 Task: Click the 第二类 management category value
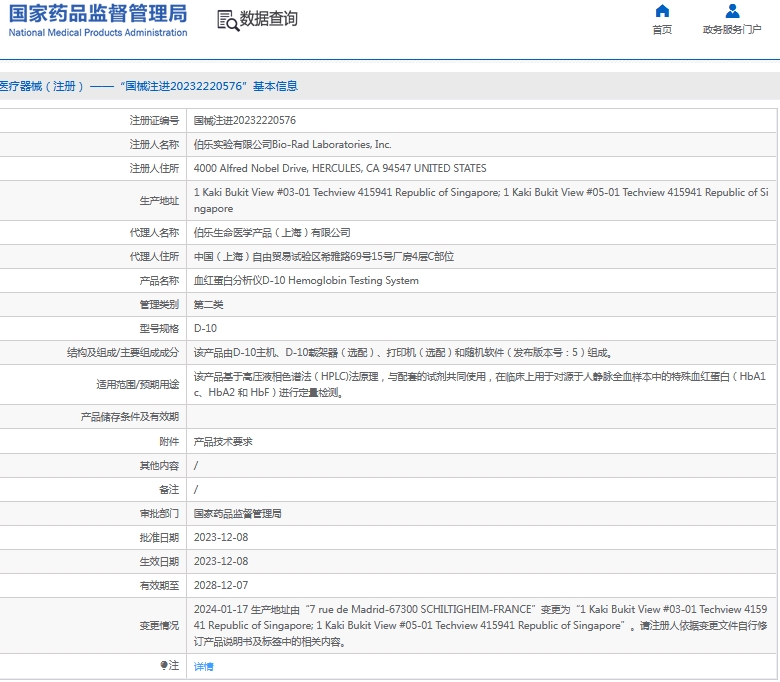pyautogui.click(x=208, y=304)
